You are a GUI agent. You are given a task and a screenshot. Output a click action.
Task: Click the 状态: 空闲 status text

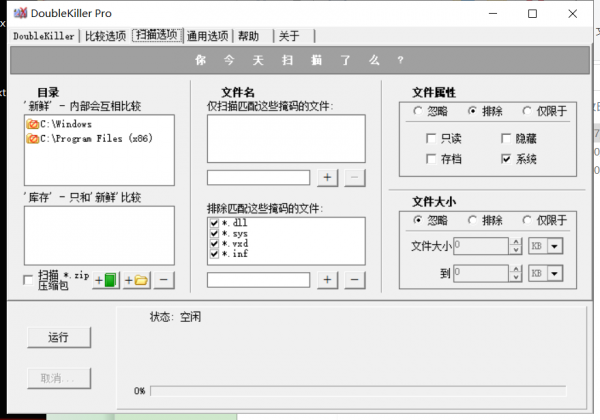(175, 317)
